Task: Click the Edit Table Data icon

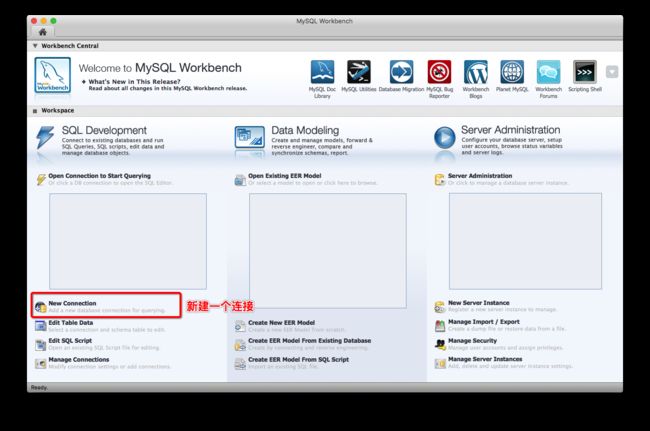Action: pos(41,326)
